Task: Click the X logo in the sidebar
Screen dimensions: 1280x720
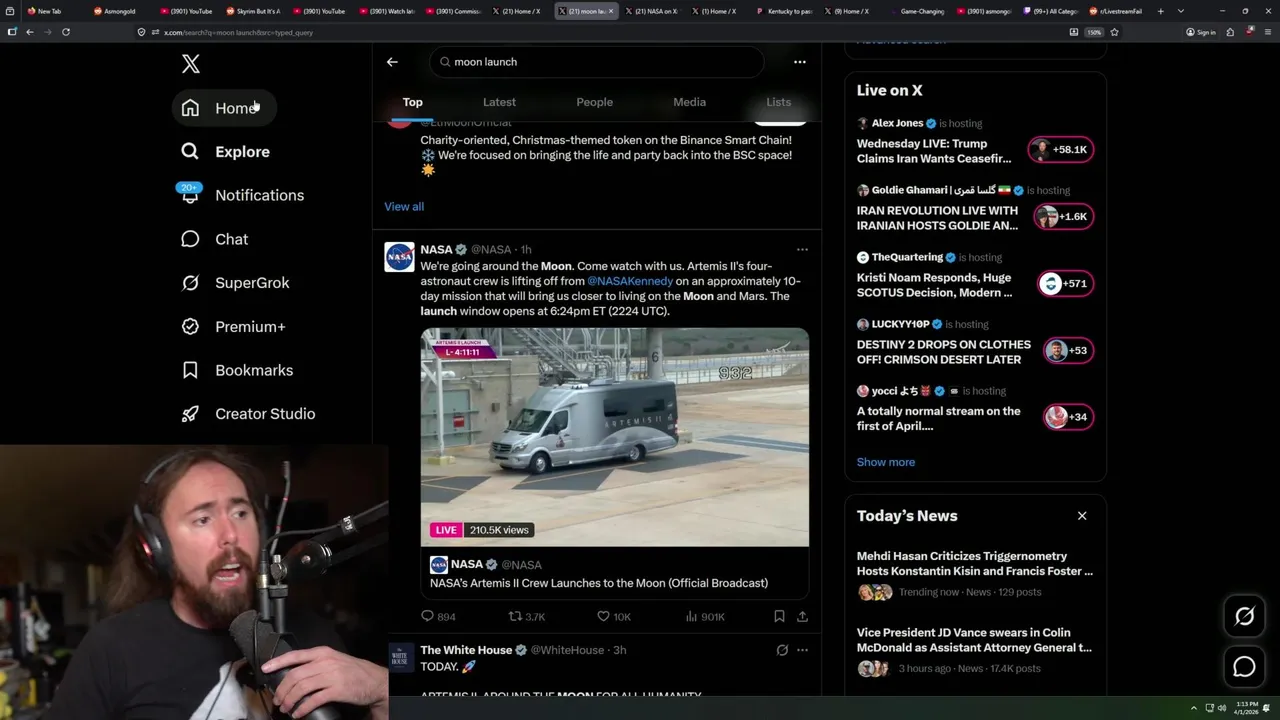Action: pos(191,64)
